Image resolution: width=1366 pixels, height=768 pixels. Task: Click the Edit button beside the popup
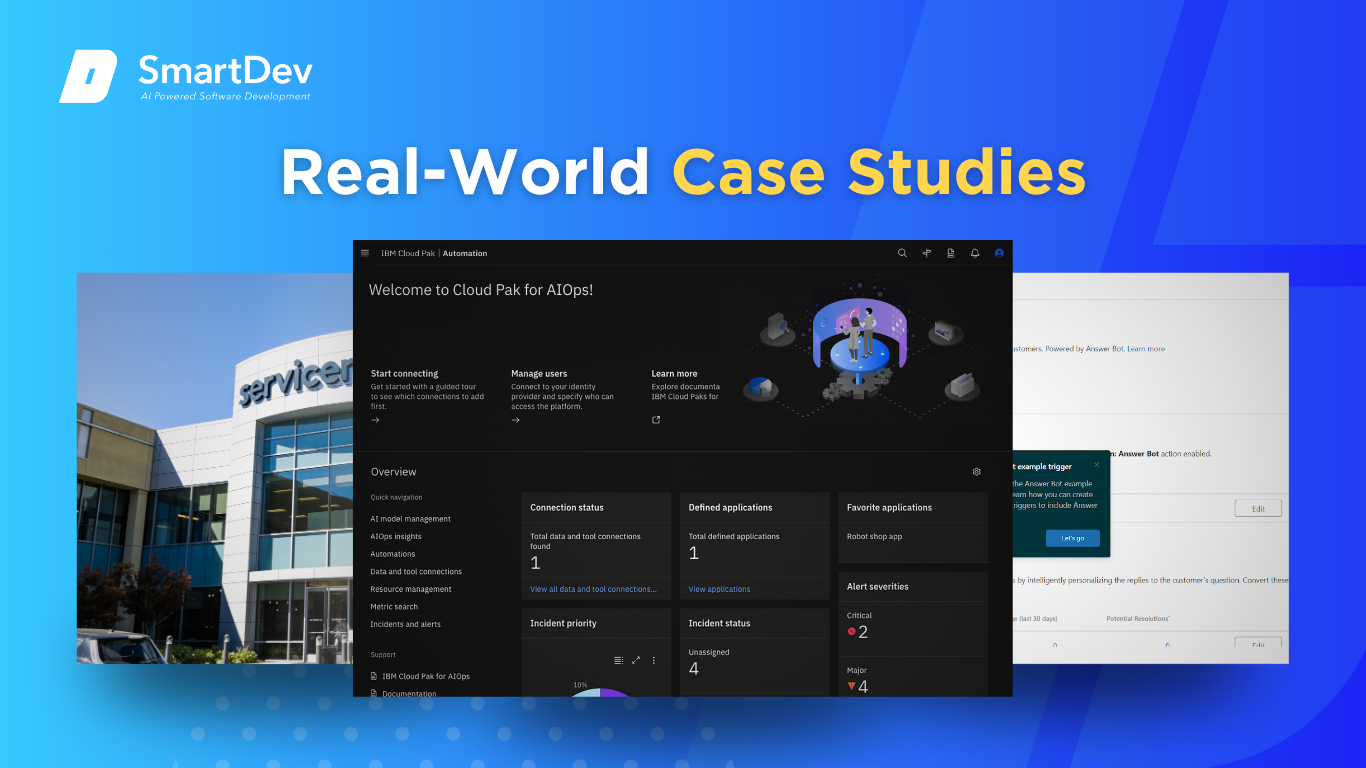pyautogui.click(x=1258, y=508)
